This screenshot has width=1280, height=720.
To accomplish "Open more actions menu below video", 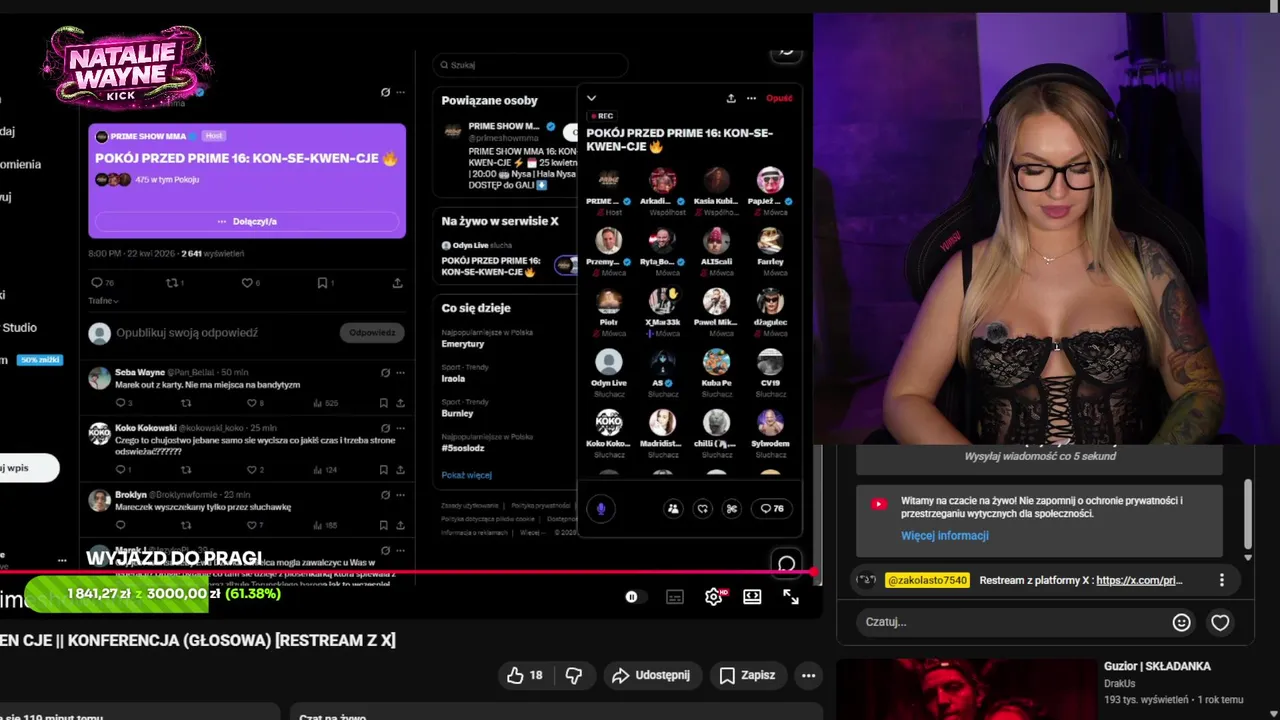I will point(808,675).
